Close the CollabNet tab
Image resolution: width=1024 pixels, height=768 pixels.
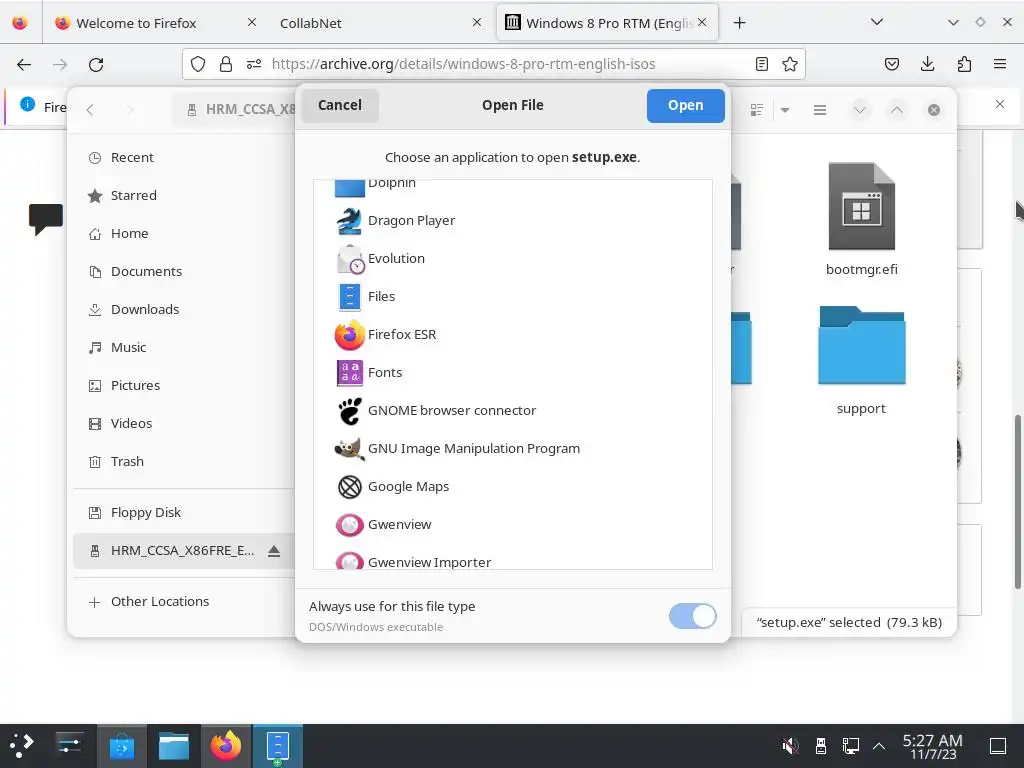tap(477, 22)
